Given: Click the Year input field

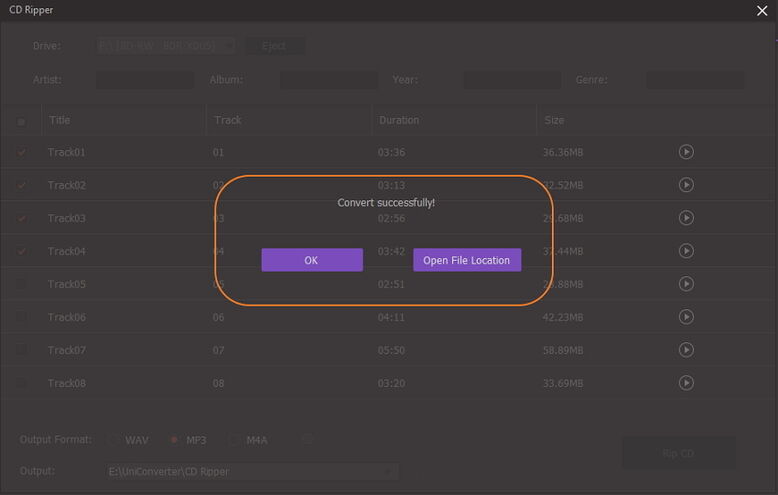Looking at the screenshot, I should pos(513,80).
